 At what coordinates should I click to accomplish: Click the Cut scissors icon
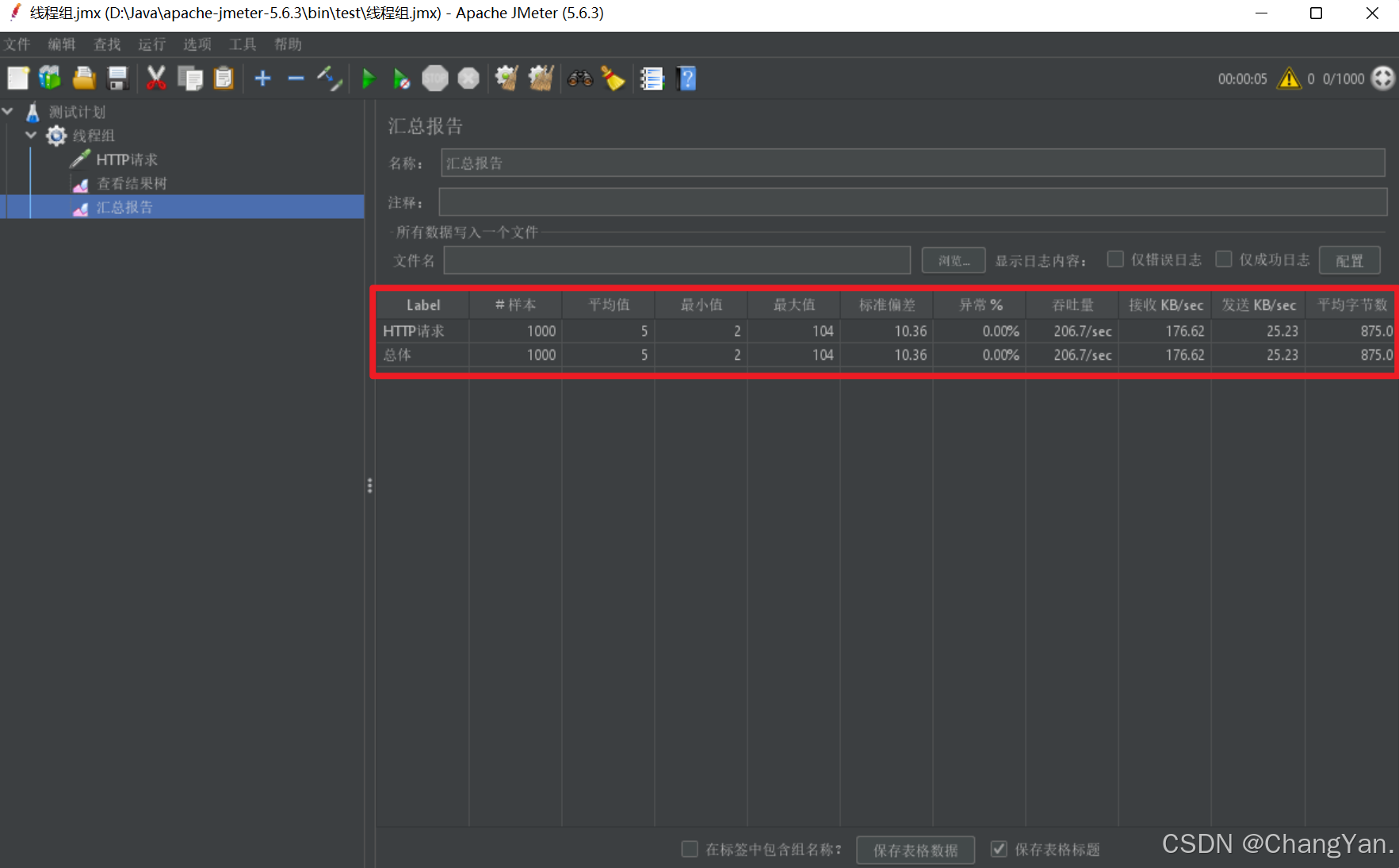click(x=156, y=78)
